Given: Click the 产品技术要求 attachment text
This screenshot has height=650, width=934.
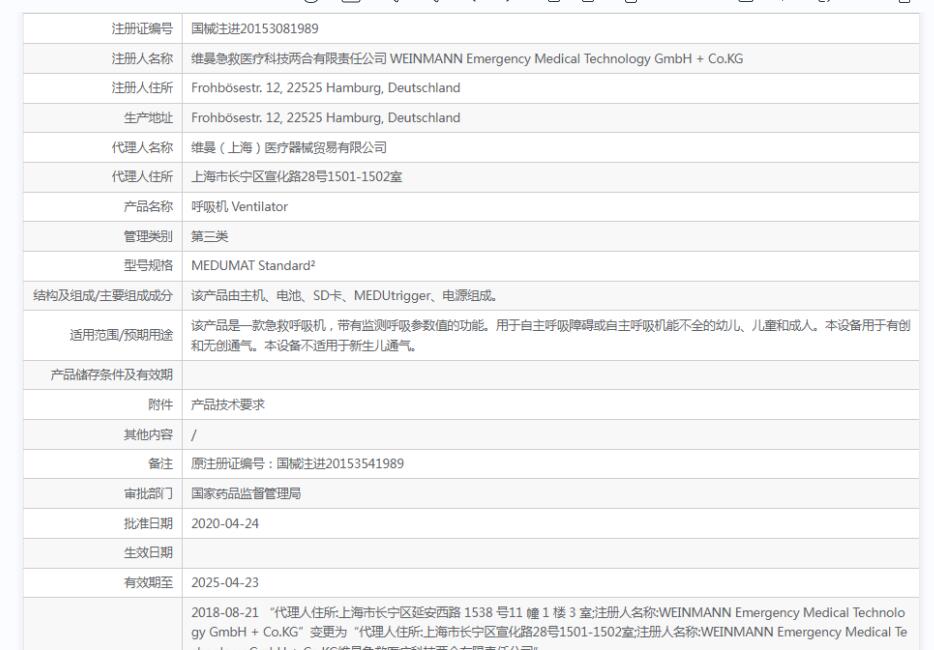Looking at the screenshot, I should (x=228, y=405).
